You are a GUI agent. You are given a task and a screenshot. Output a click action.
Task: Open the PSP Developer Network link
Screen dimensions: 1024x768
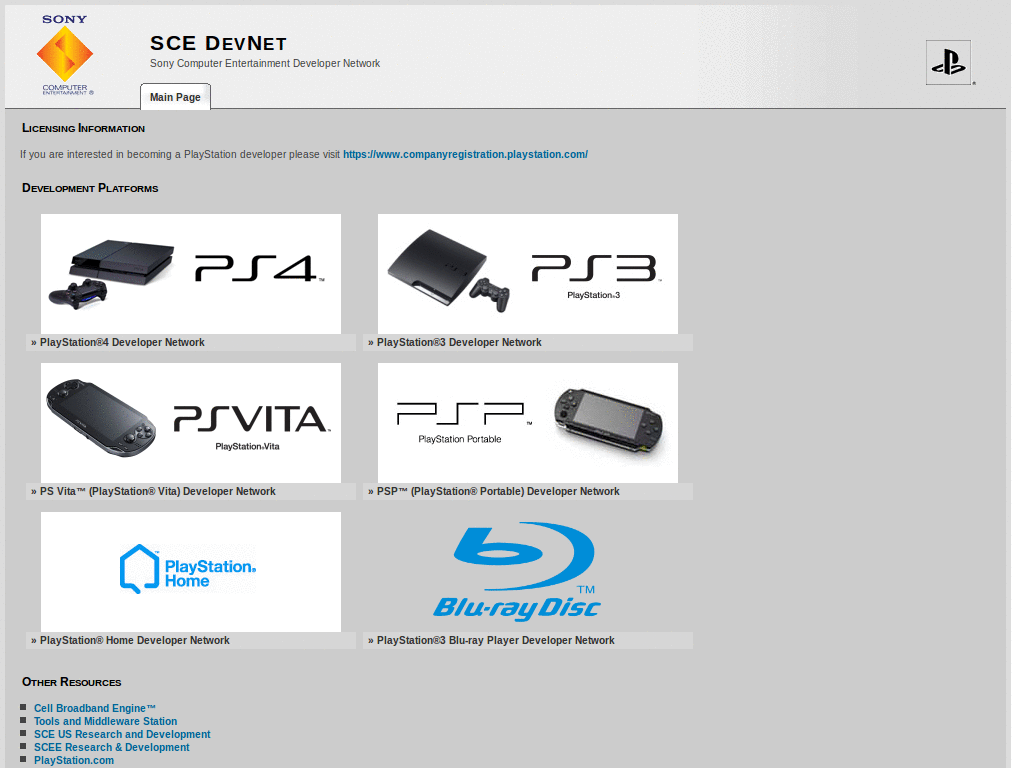494,491
